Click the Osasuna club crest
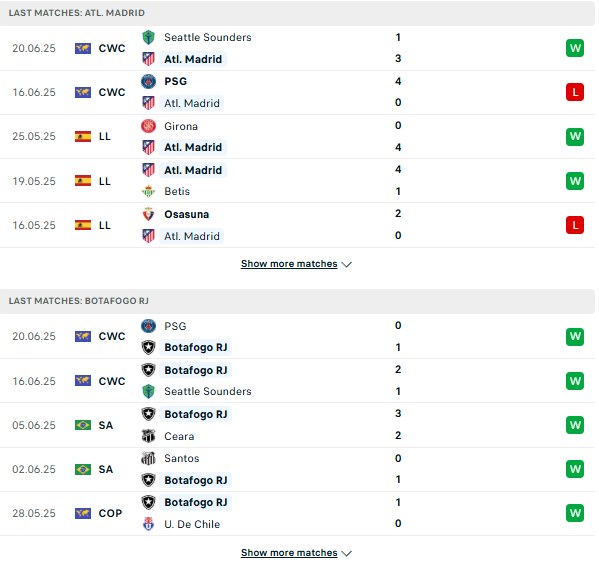Image resolution: width=599 pixels, height=570 pixels. [148, 214]
